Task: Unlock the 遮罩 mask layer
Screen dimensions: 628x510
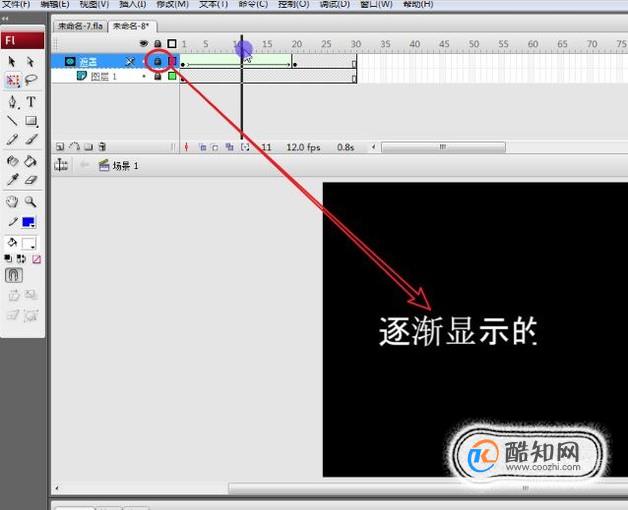Action: (x=158, y=61)
